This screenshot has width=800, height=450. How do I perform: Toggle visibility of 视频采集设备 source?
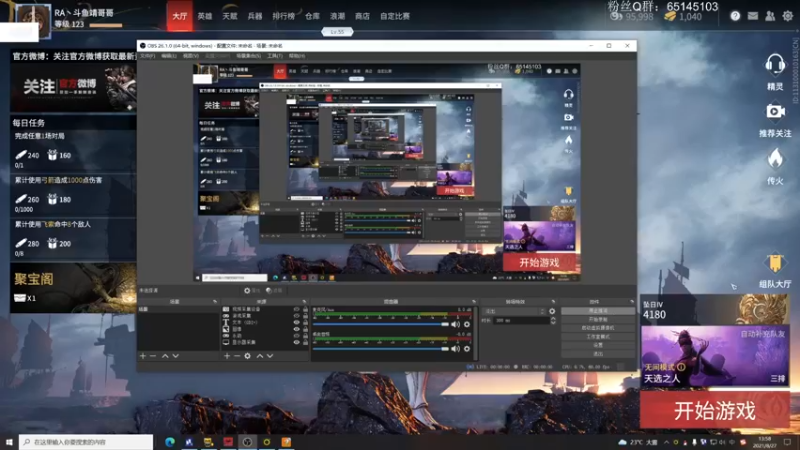click(x=296, y=309)
